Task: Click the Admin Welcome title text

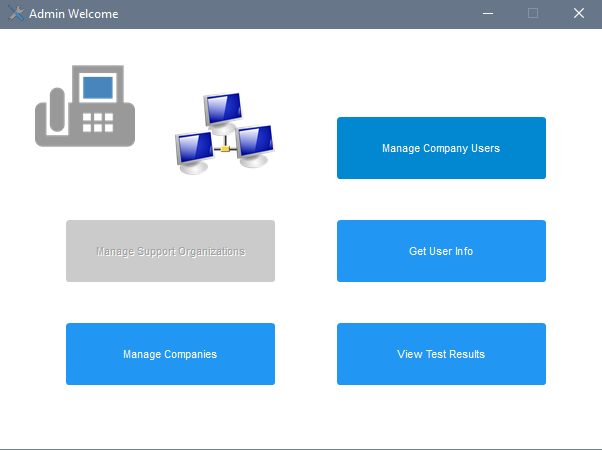Action: click(x=73, y=14)
